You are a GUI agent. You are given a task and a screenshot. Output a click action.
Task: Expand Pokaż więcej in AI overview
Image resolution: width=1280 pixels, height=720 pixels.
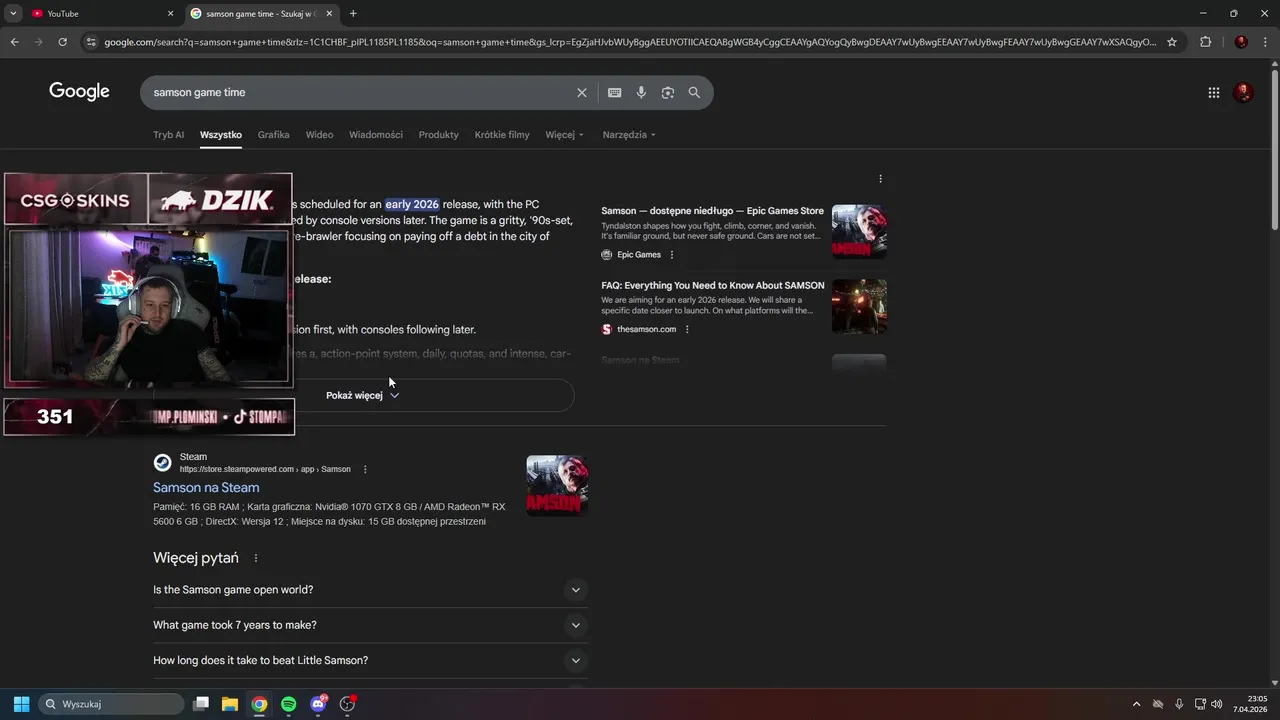click(363, 395)
